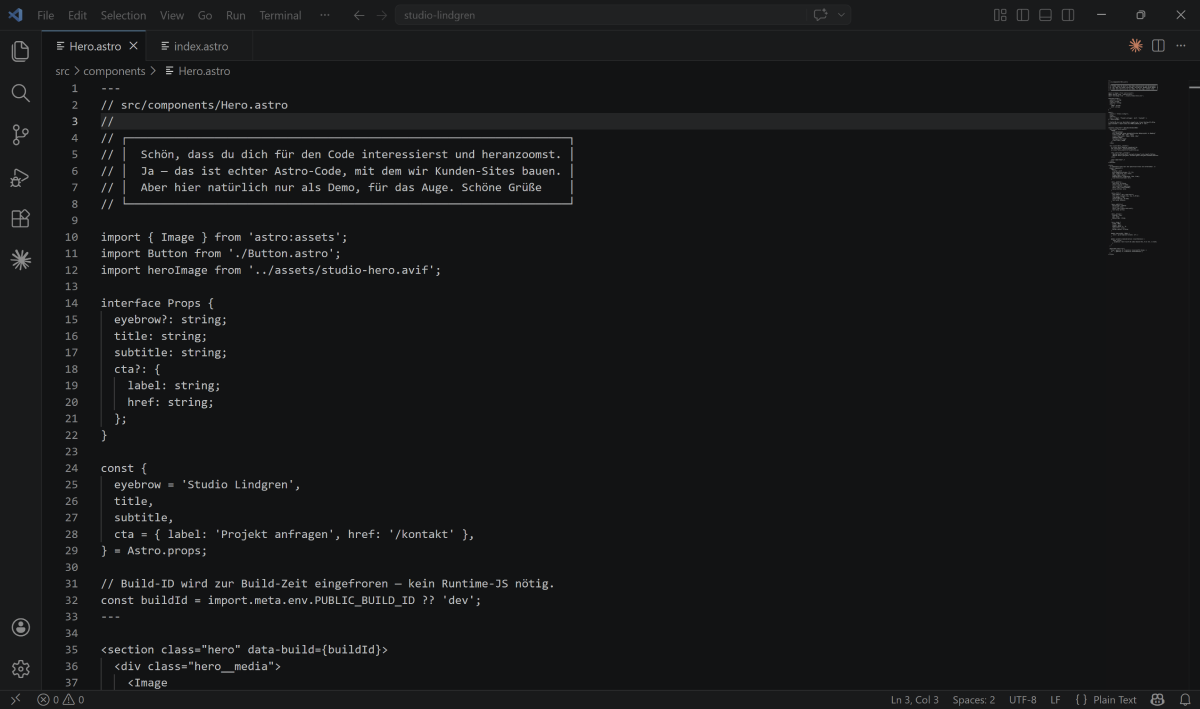Viewport: 1200px width, 709px height.
Task: Toggle the primary side bar
Action: [1023, 15]
